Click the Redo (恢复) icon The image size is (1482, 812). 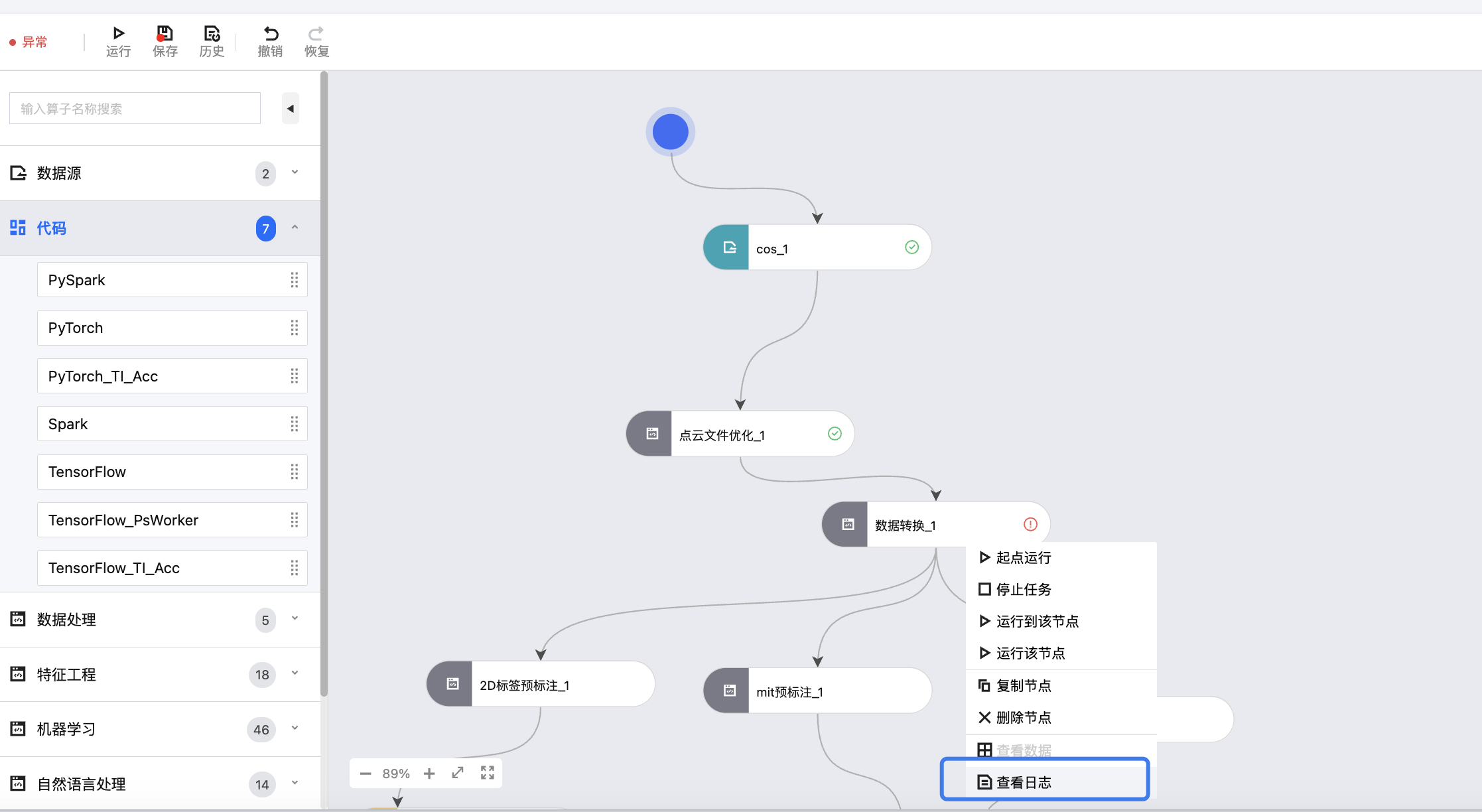point(316,34)
